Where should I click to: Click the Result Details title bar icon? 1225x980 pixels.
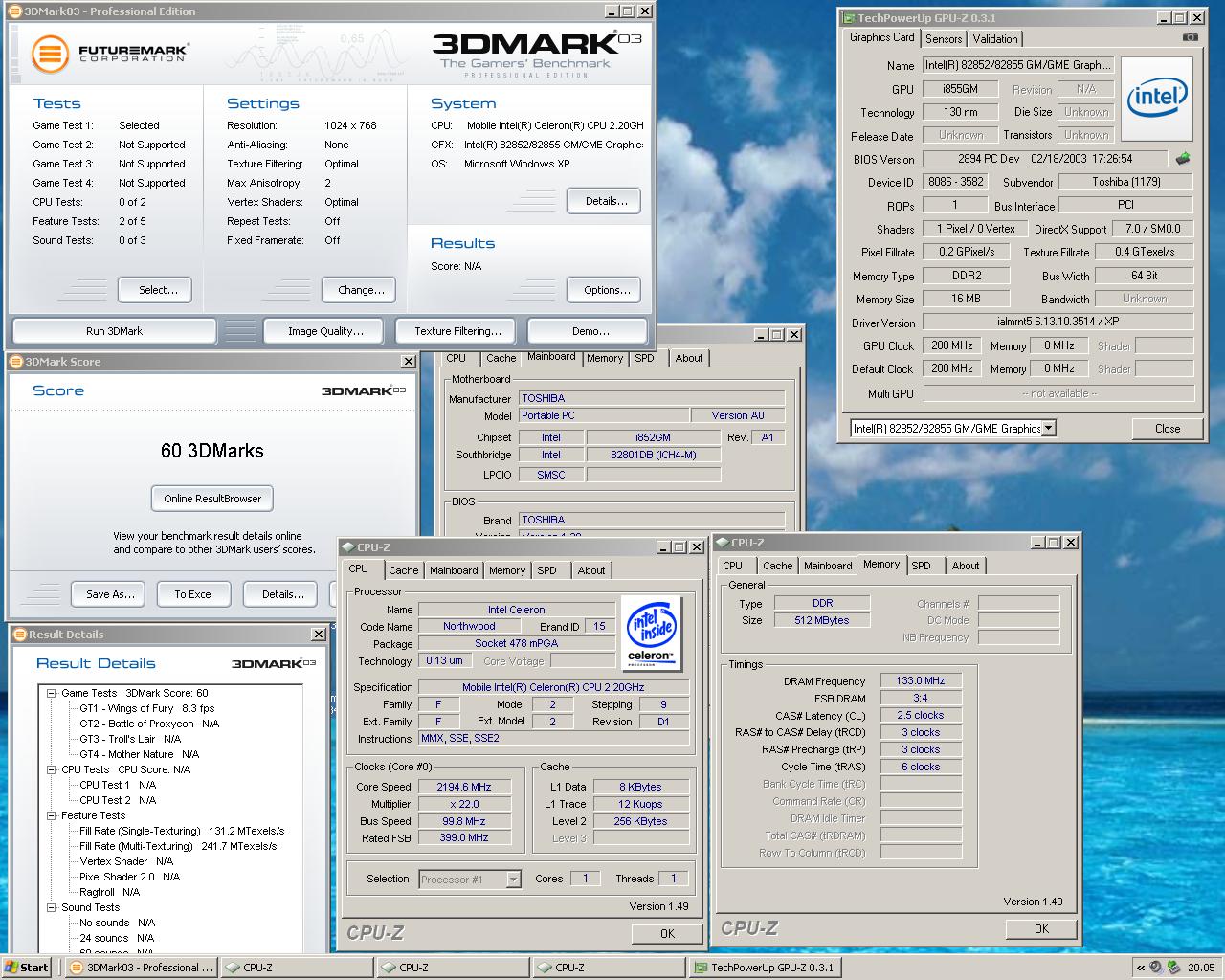click(20, 635)
